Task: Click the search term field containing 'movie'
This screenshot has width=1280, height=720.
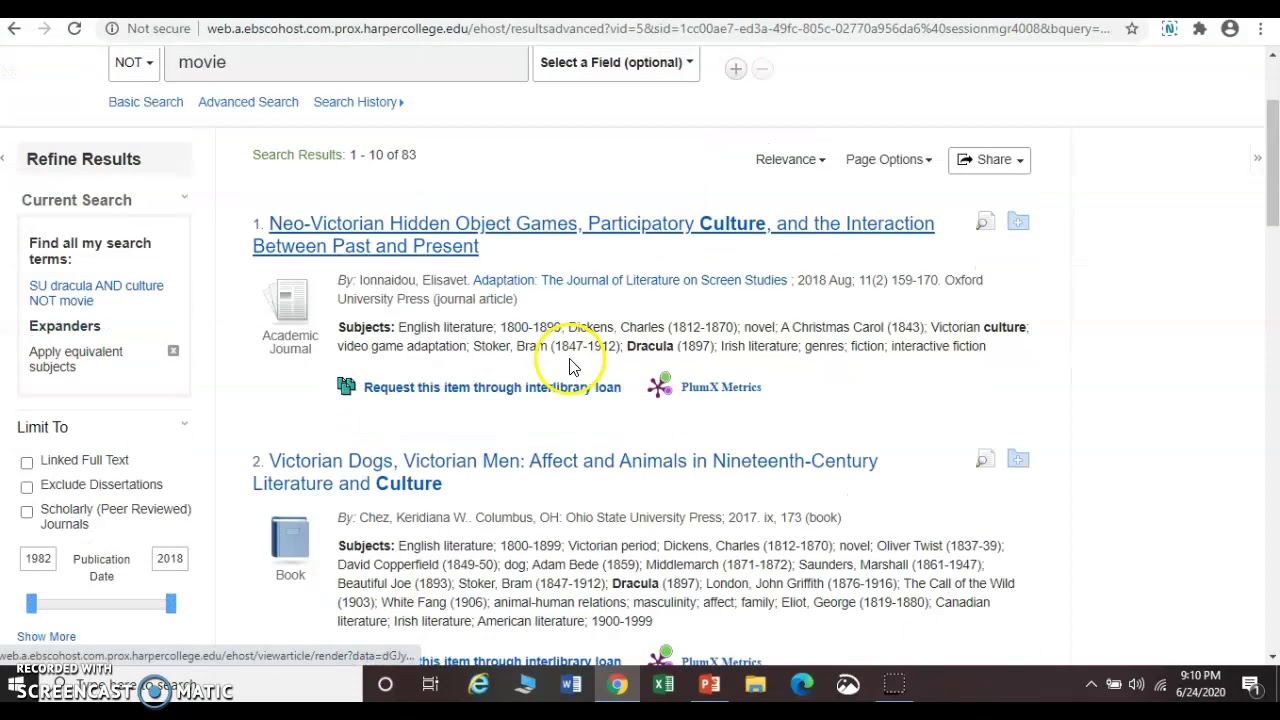Action: pyautogui.click(x=346, y=62)
